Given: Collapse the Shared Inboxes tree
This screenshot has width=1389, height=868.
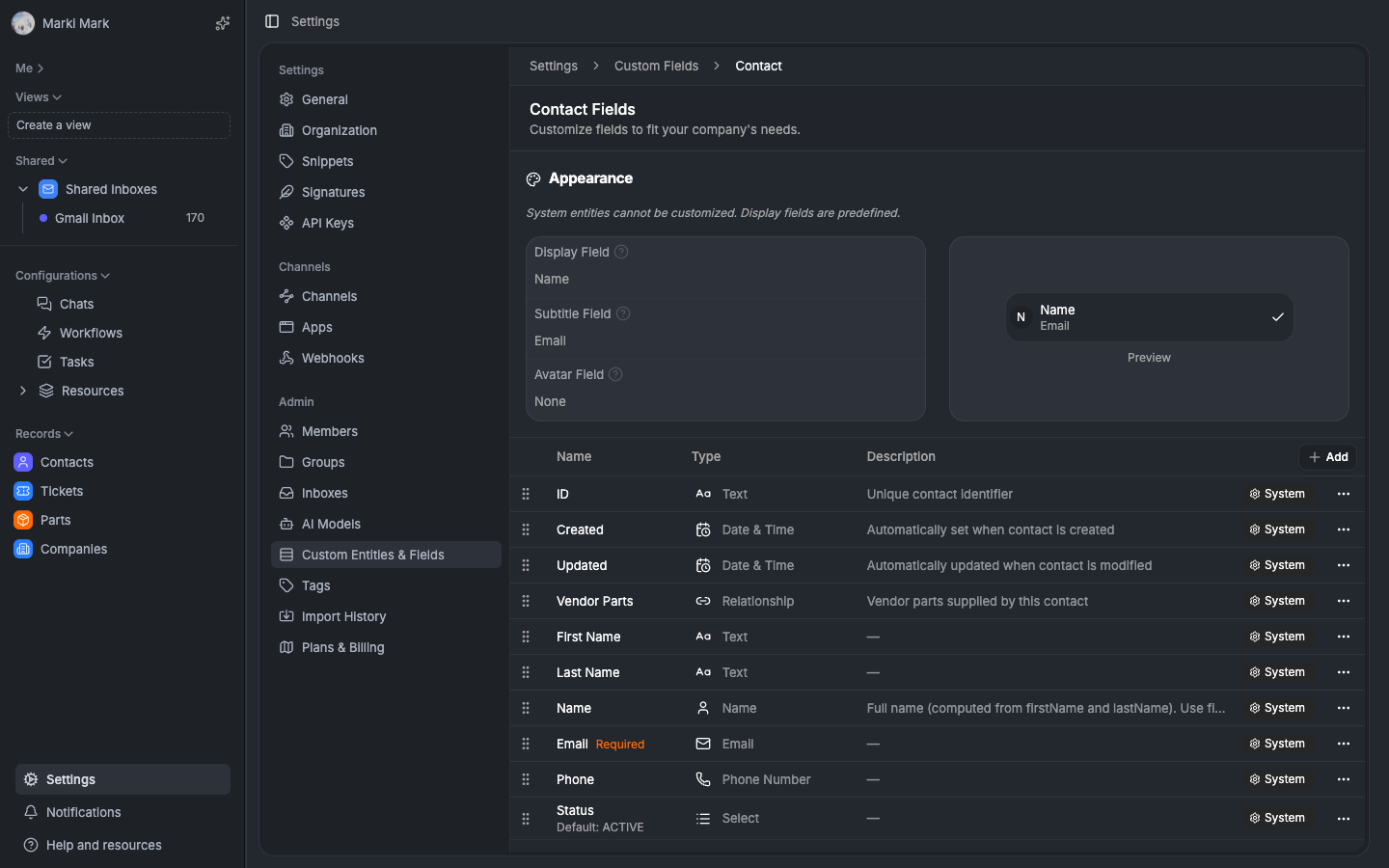Looking at the screenshot, I should (x=23, y=189).
